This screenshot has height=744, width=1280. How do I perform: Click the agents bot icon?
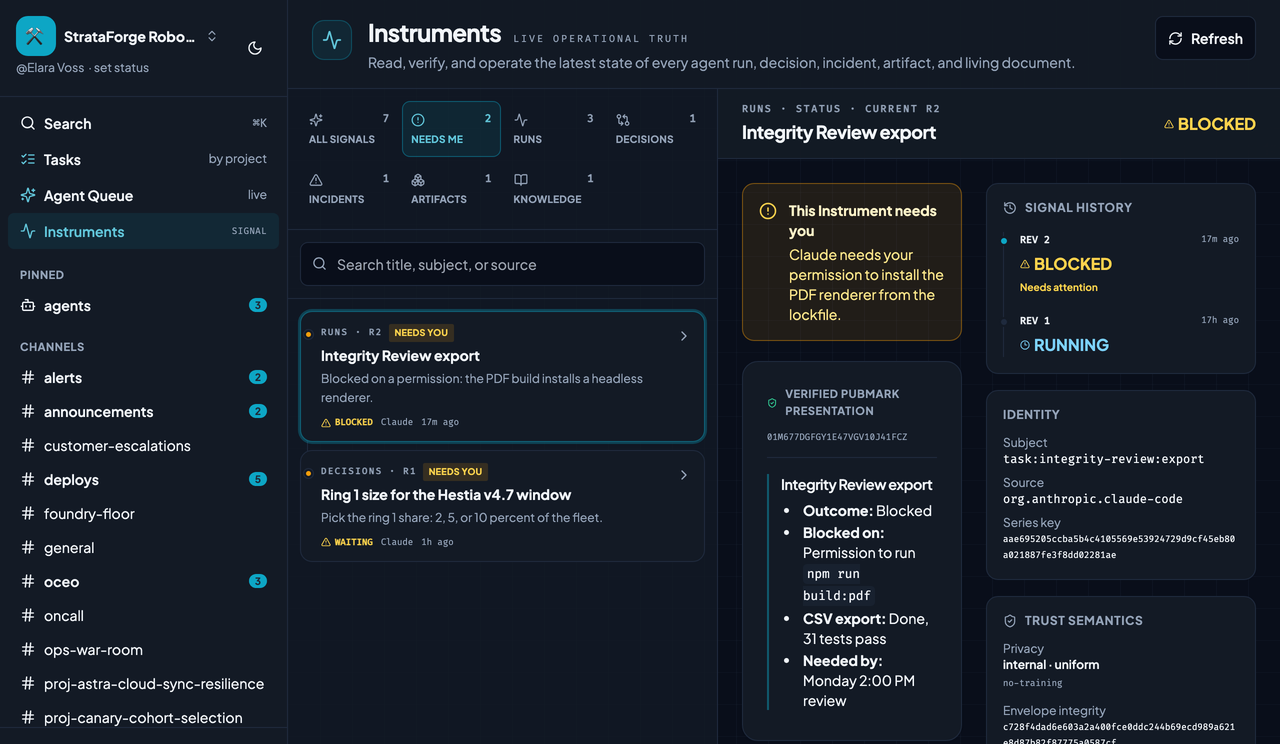pos(28,306)
